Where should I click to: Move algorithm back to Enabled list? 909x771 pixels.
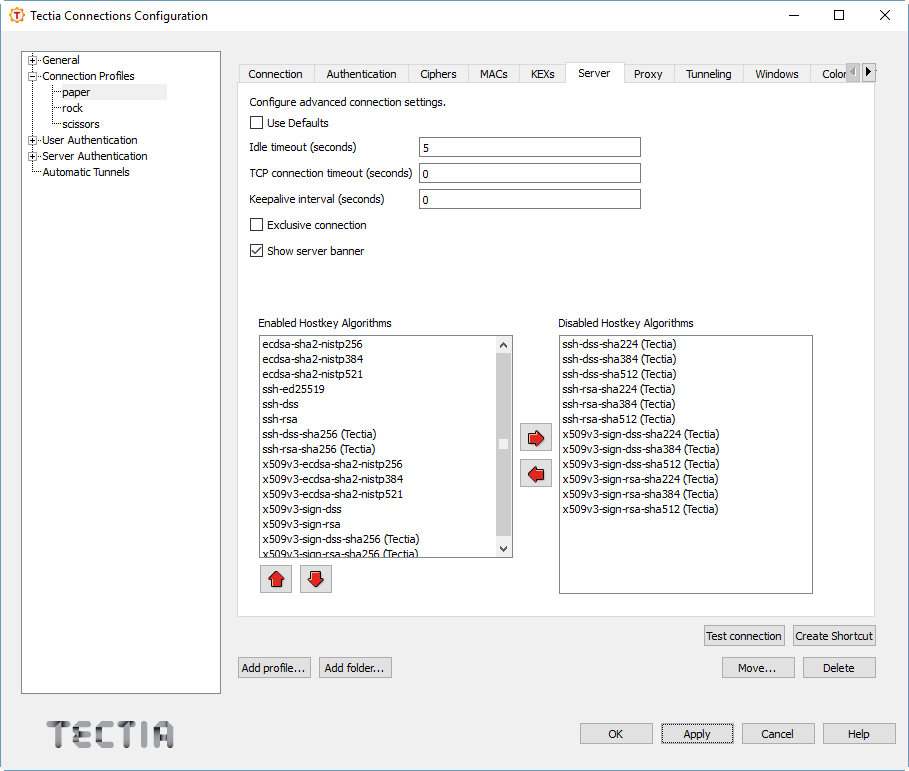535,473
